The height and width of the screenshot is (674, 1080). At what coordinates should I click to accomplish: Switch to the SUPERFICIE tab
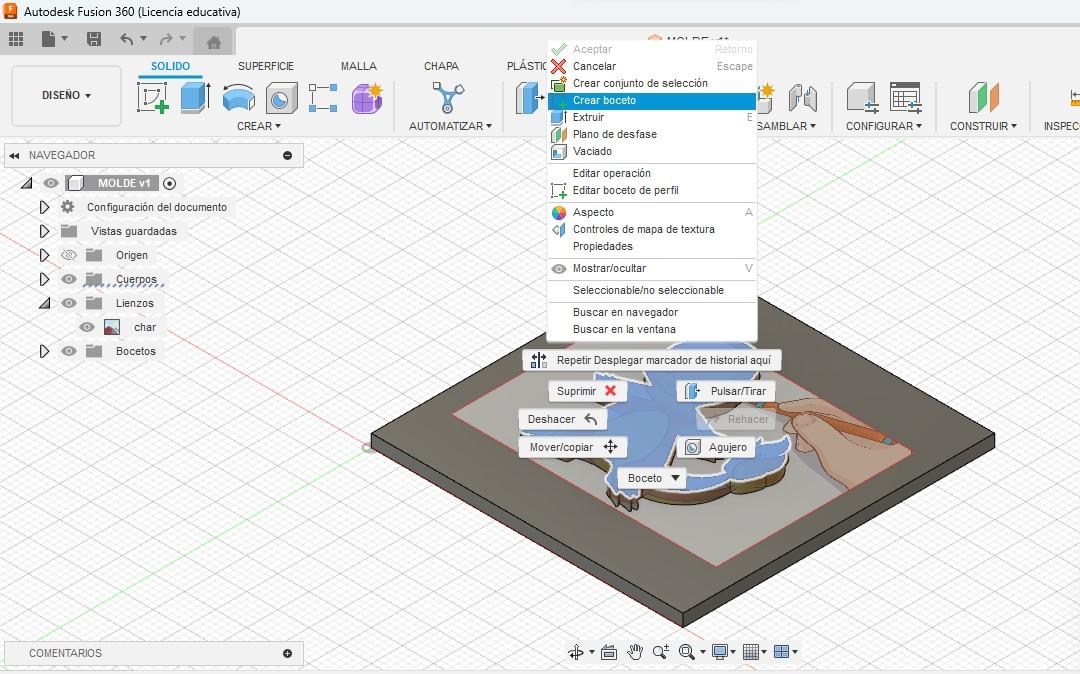[x=266, y=66]
